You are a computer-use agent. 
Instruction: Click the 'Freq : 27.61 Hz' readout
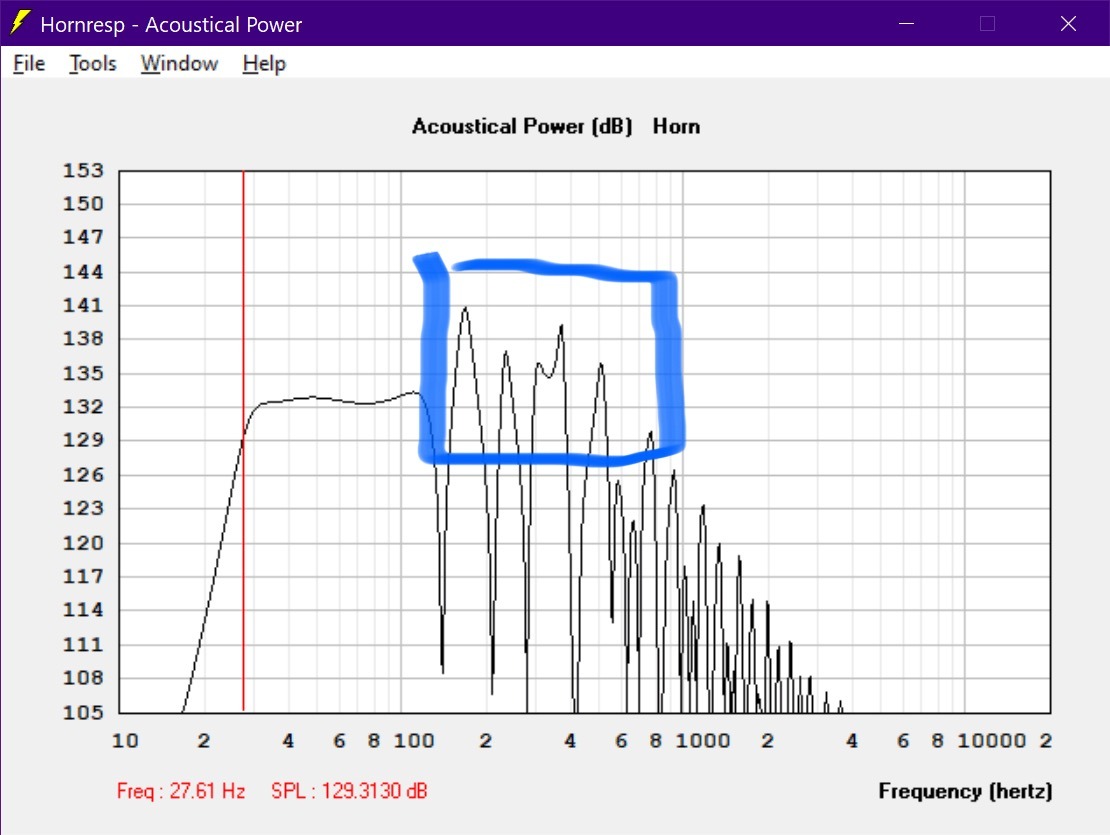click(181, 790)
